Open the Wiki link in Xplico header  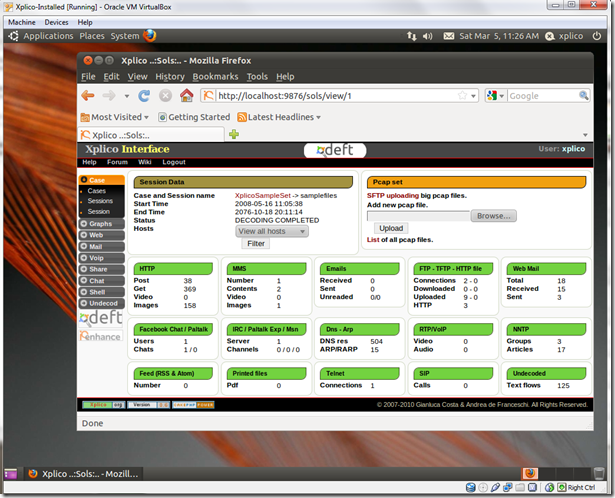pos(144,162)
